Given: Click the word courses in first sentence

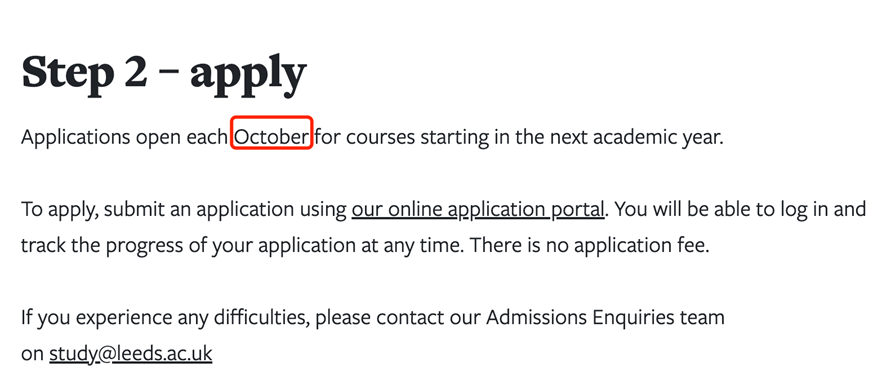Looking at the screenshot, I should (380, 137).
